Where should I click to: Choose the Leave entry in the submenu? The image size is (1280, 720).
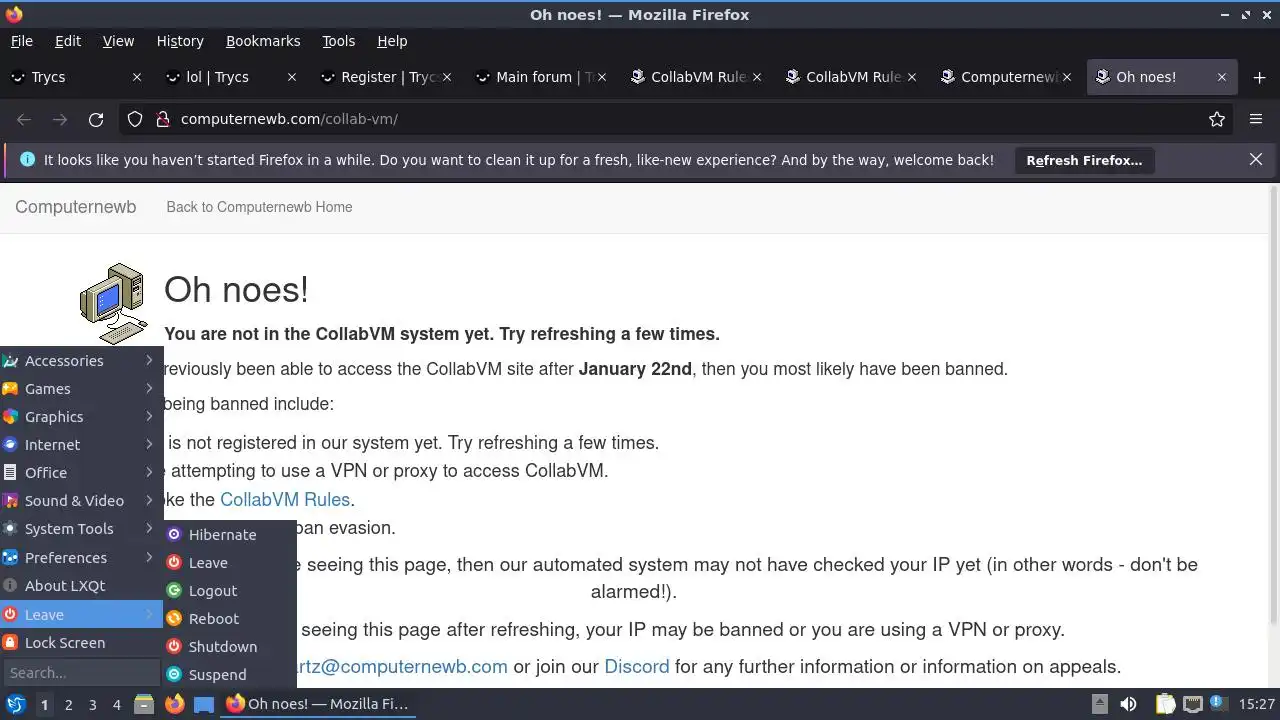tap(230, 563)
